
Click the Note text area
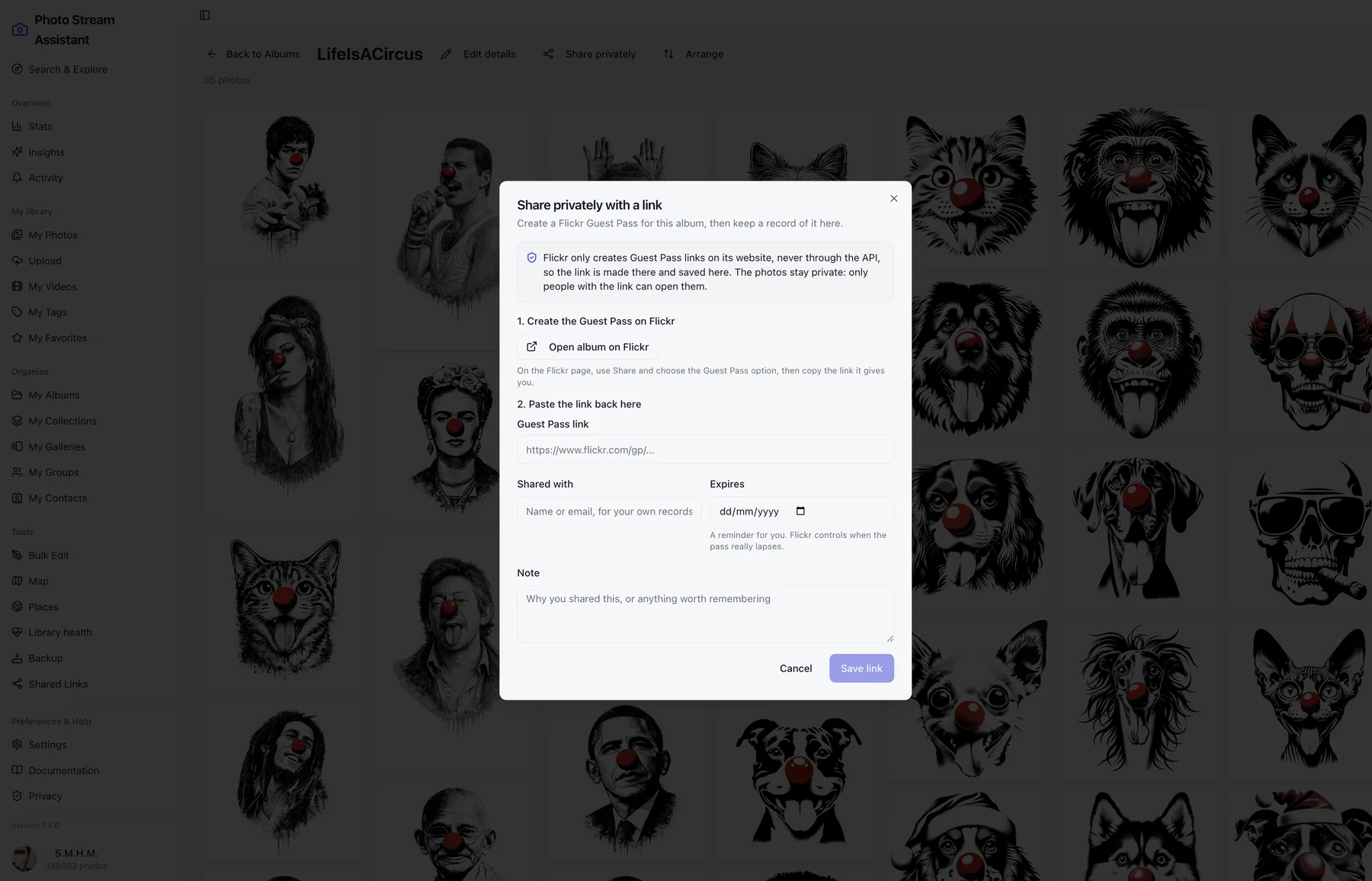705,614
